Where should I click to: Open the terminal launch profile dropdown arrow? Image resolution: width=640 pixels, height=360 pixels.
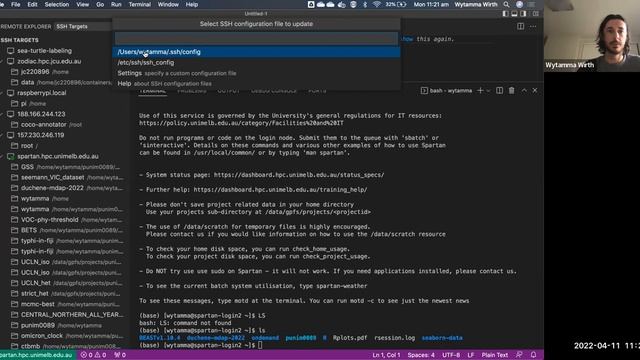(x=488, y=90)
